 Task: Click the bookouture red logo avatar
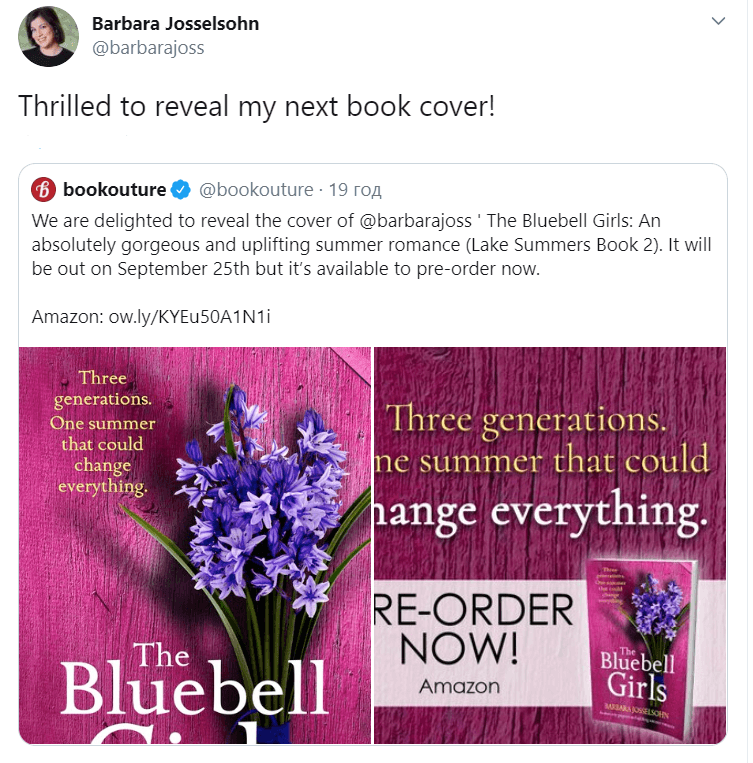pos(43,189)
